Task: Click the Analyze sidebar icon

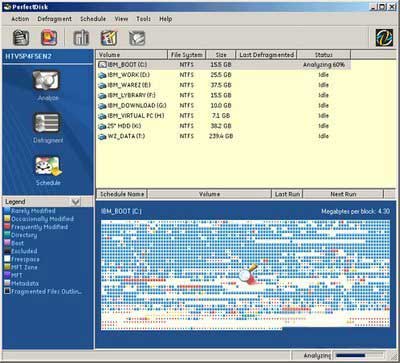Action: tap(47, 81)
